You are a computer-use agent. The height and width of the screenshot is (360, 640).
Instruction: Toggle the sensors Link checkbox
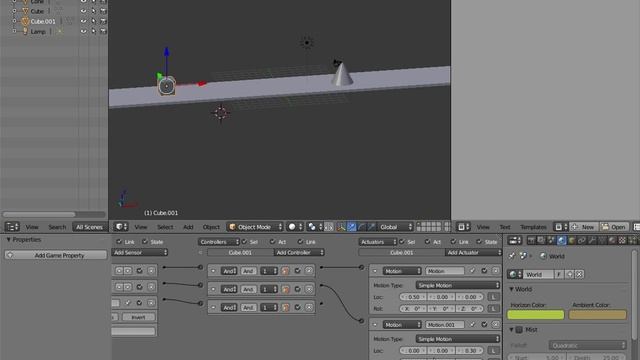pos(119,242)
